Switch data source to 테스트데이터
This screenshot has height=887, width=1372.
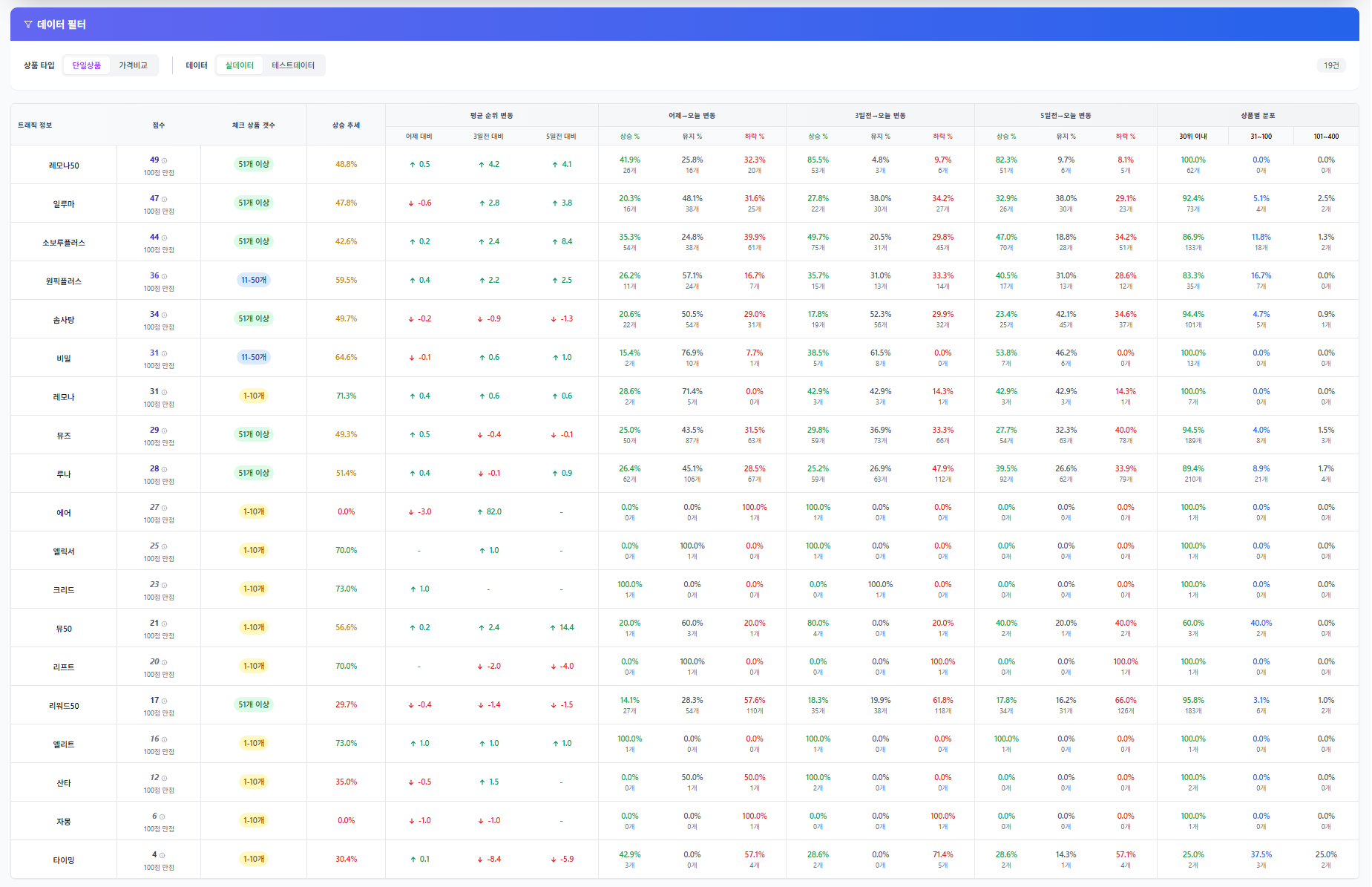(293, 65)
